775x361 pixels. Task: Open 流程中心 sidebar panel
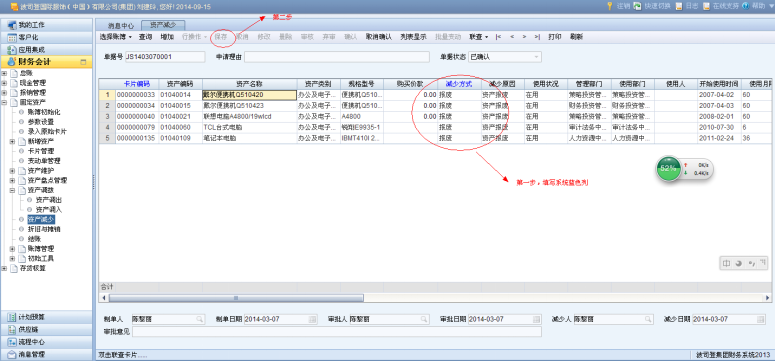(x=46, y=342)
